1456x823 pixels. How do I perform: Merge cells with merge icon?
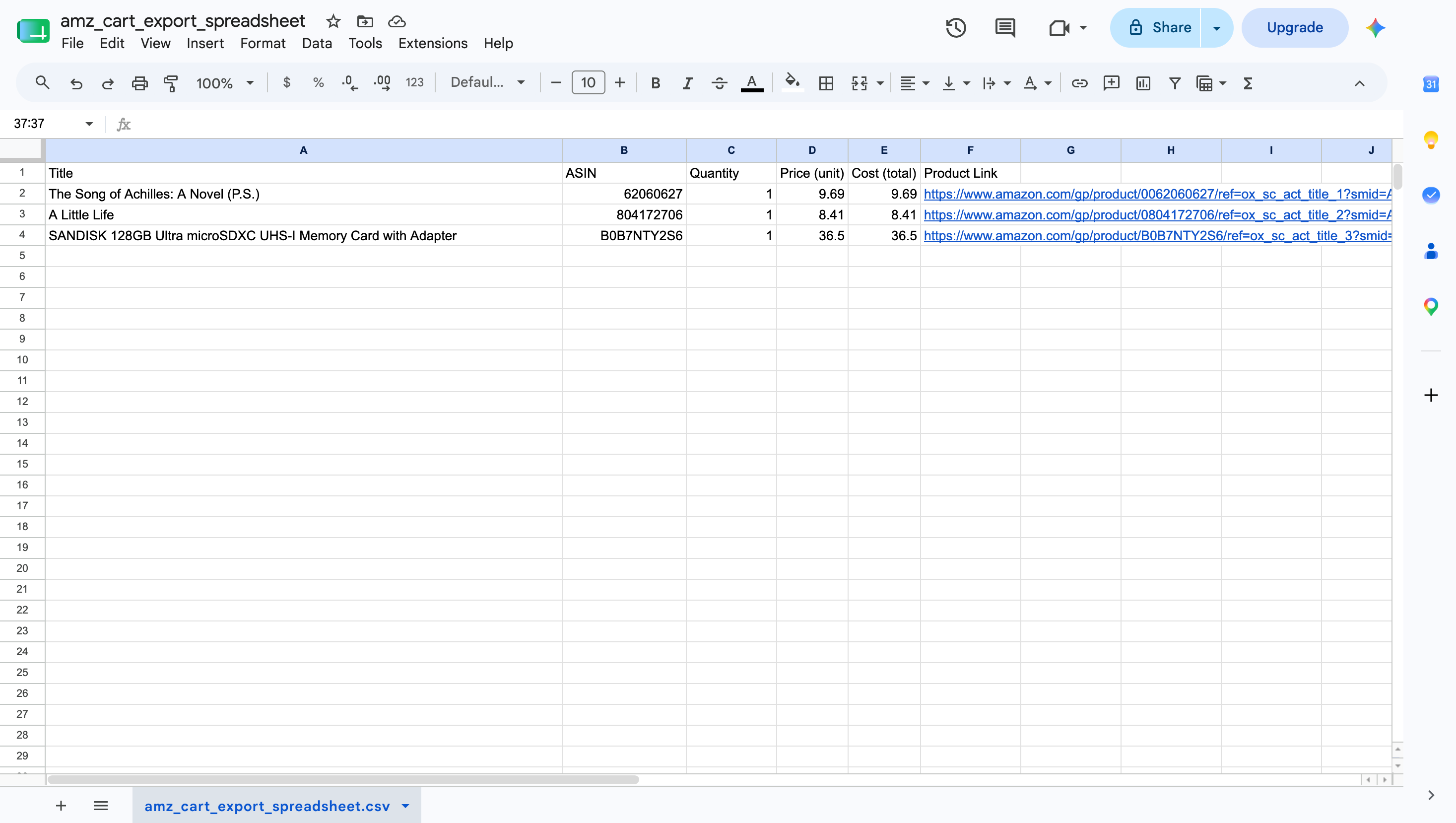click(x=859, y=83)
